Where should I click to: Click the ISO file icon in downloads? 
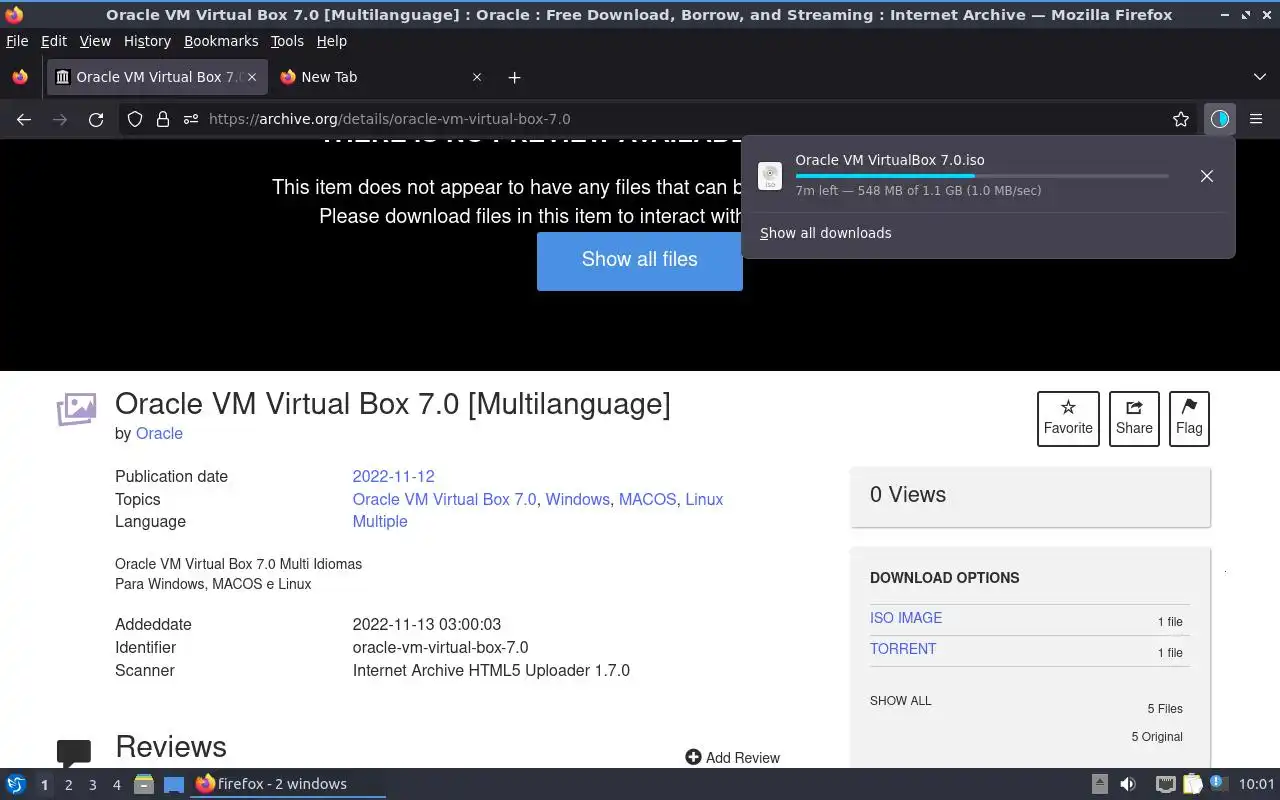tap(770, 176)
